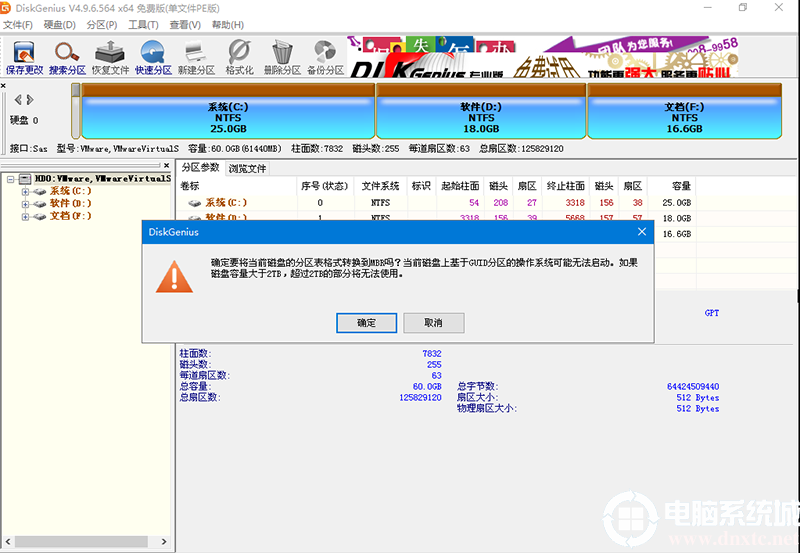Open the 工具(T) menu
Image resolution: width=800 pixels, height=553 pixels.
click(143, 25)
